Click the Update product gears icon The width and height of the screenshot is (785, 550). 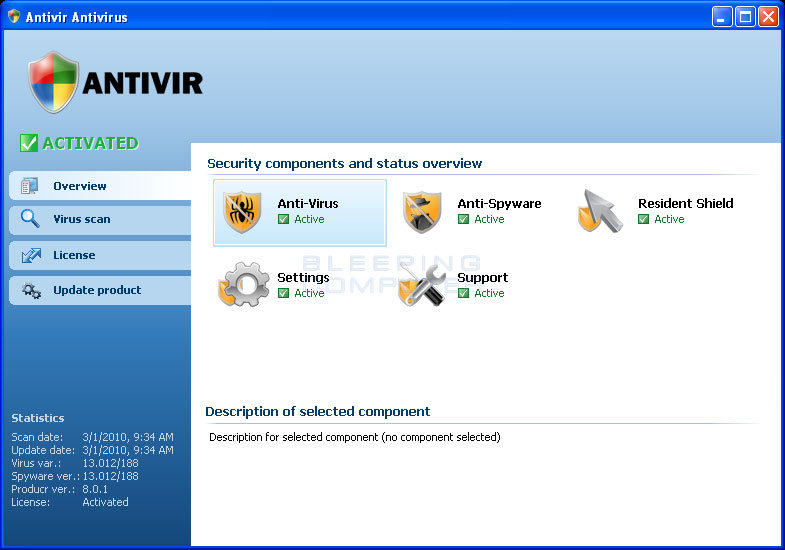pos(32,290)
